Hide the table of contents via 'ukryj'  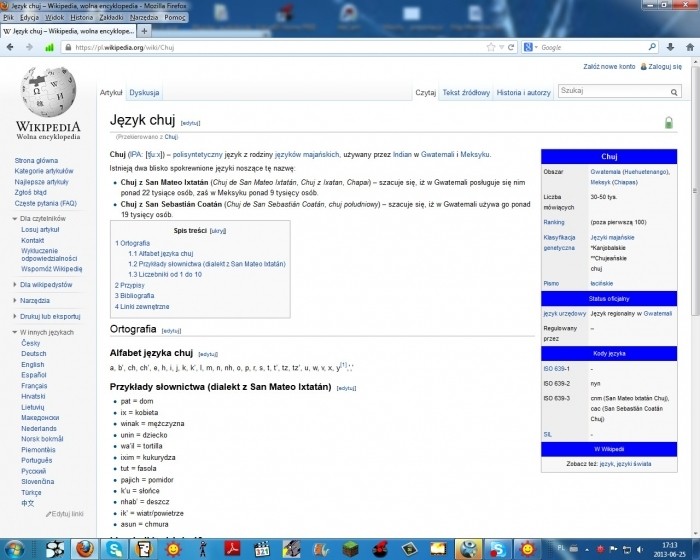(217, 230)
